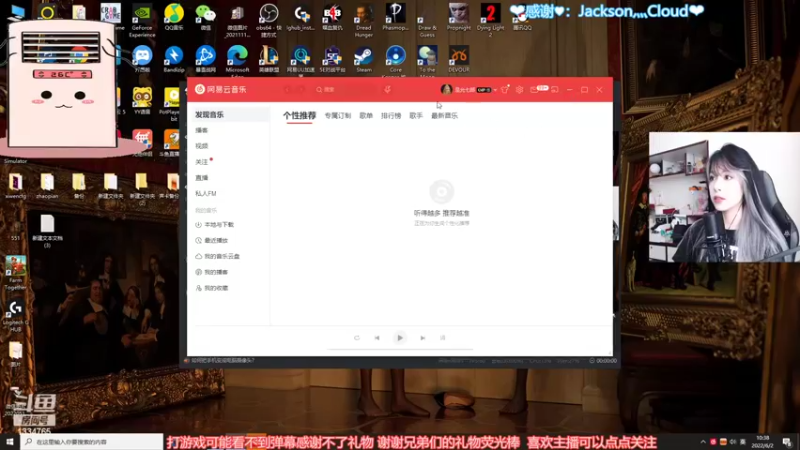Skip to next track
Image resolution: width=800 pixels, height=450 pixels.
[422, 338]
